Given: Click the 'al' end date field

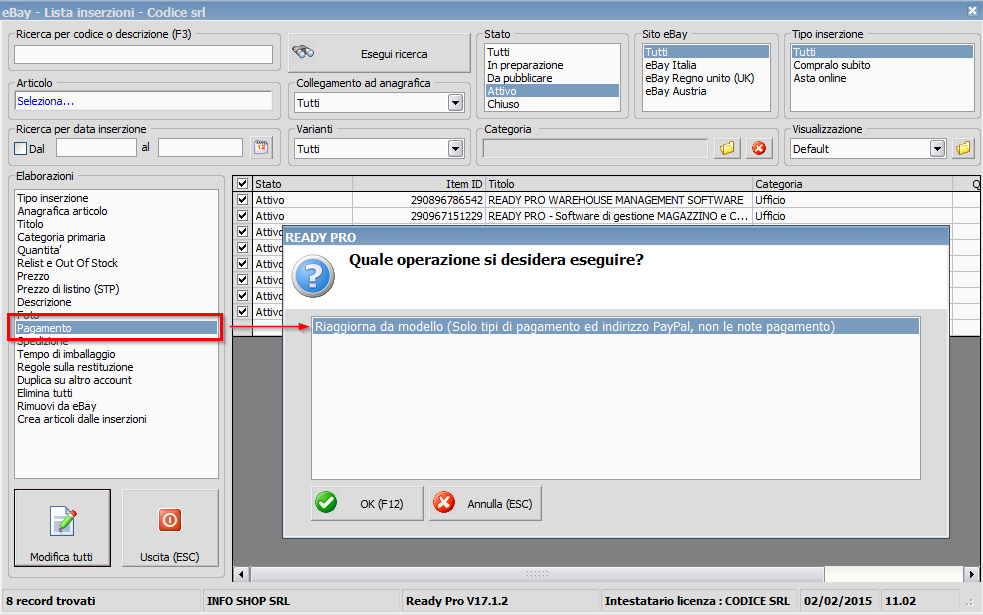Looking at the screenshot, I should (x=200, y=148).
